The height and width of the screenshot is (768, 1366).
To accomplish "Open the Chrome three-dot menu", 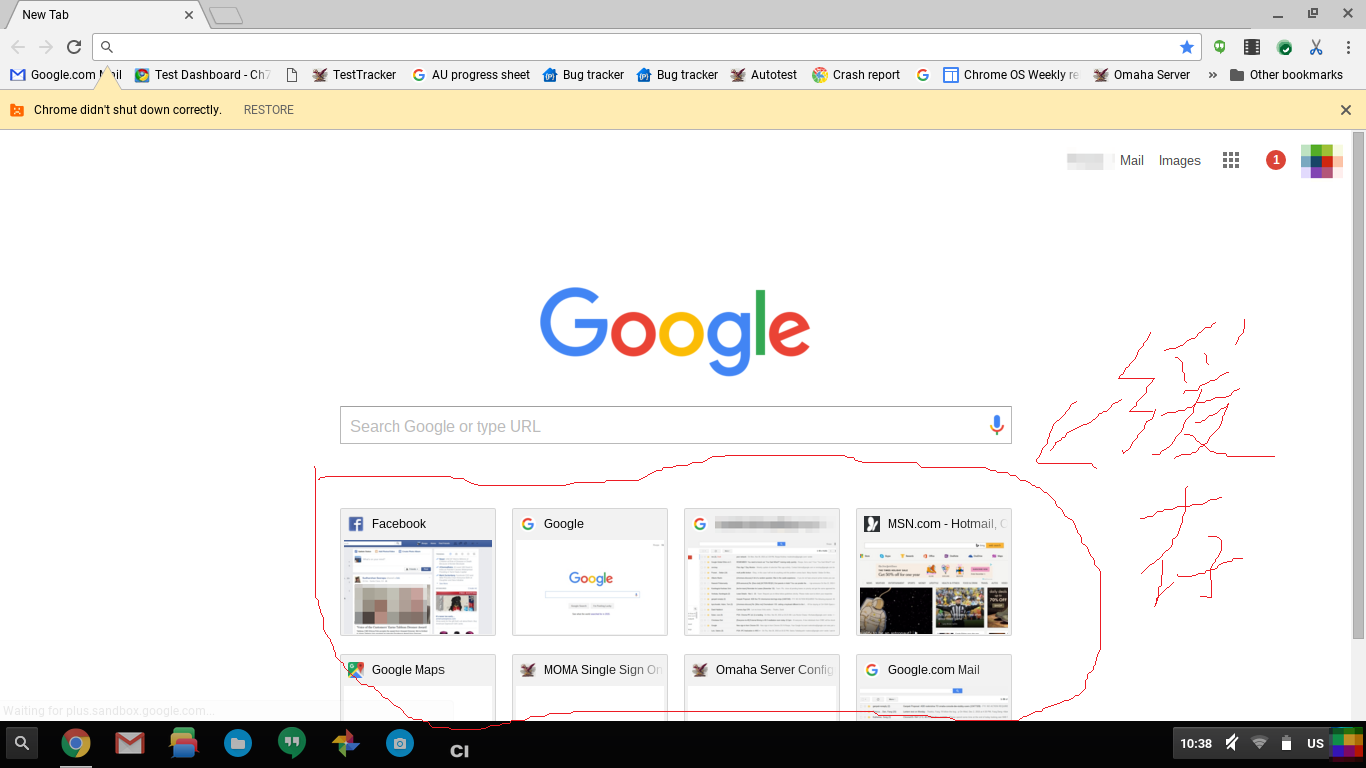I will tap(1348, 47).
